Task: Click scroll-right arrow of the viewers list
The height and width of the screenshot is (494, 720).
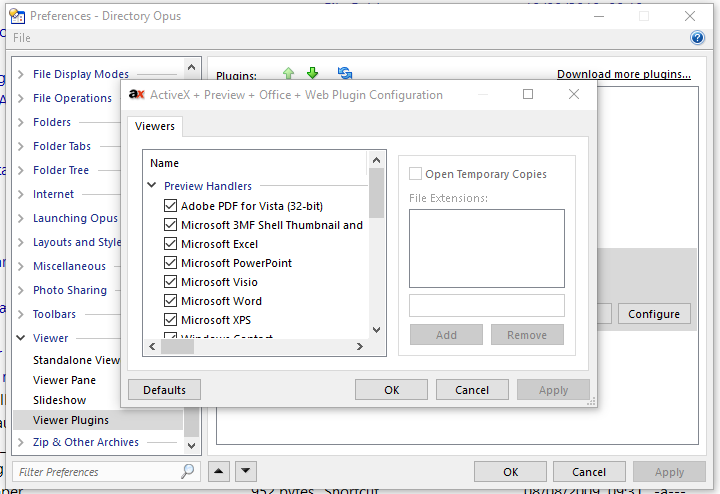Action: click(x=360, y=347)
